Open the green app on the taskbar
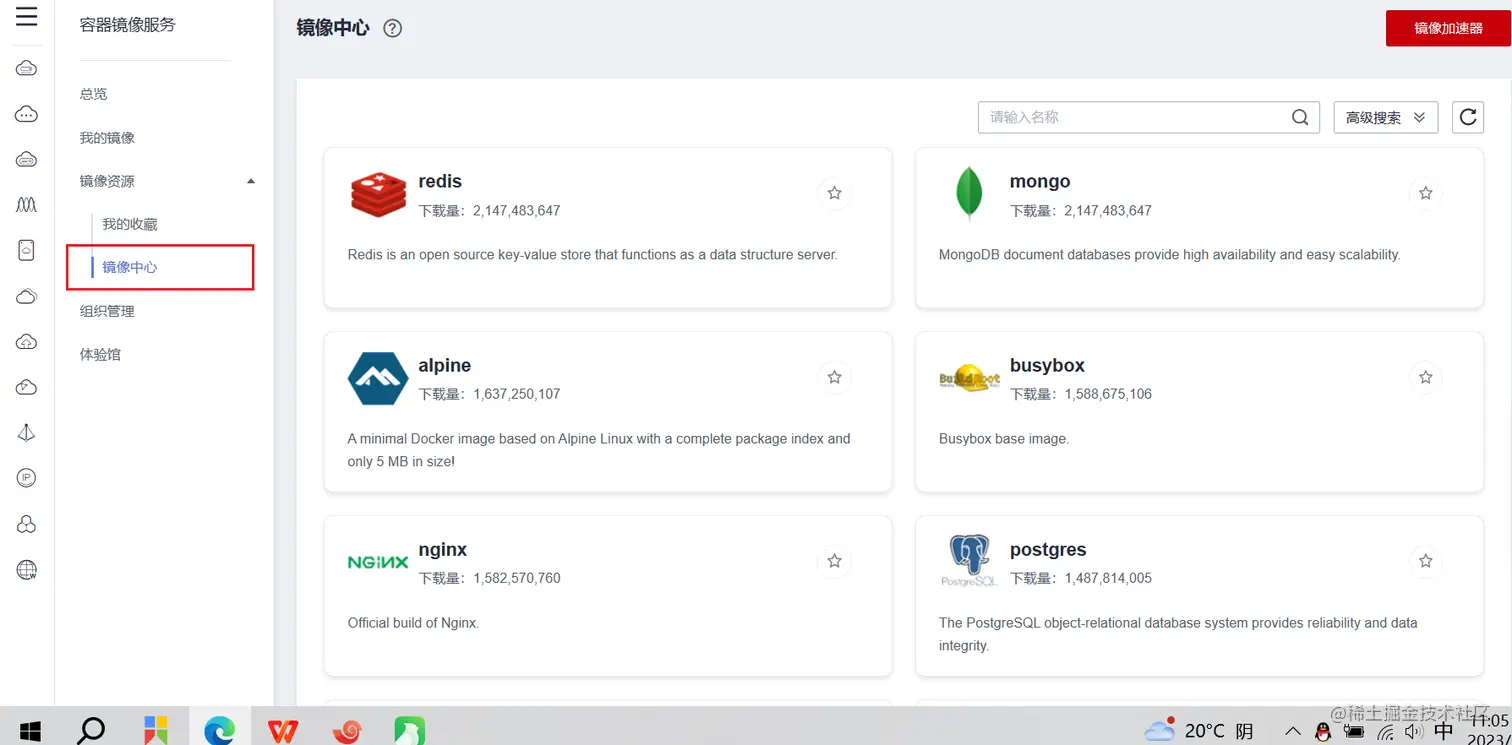 click(409, 731)
